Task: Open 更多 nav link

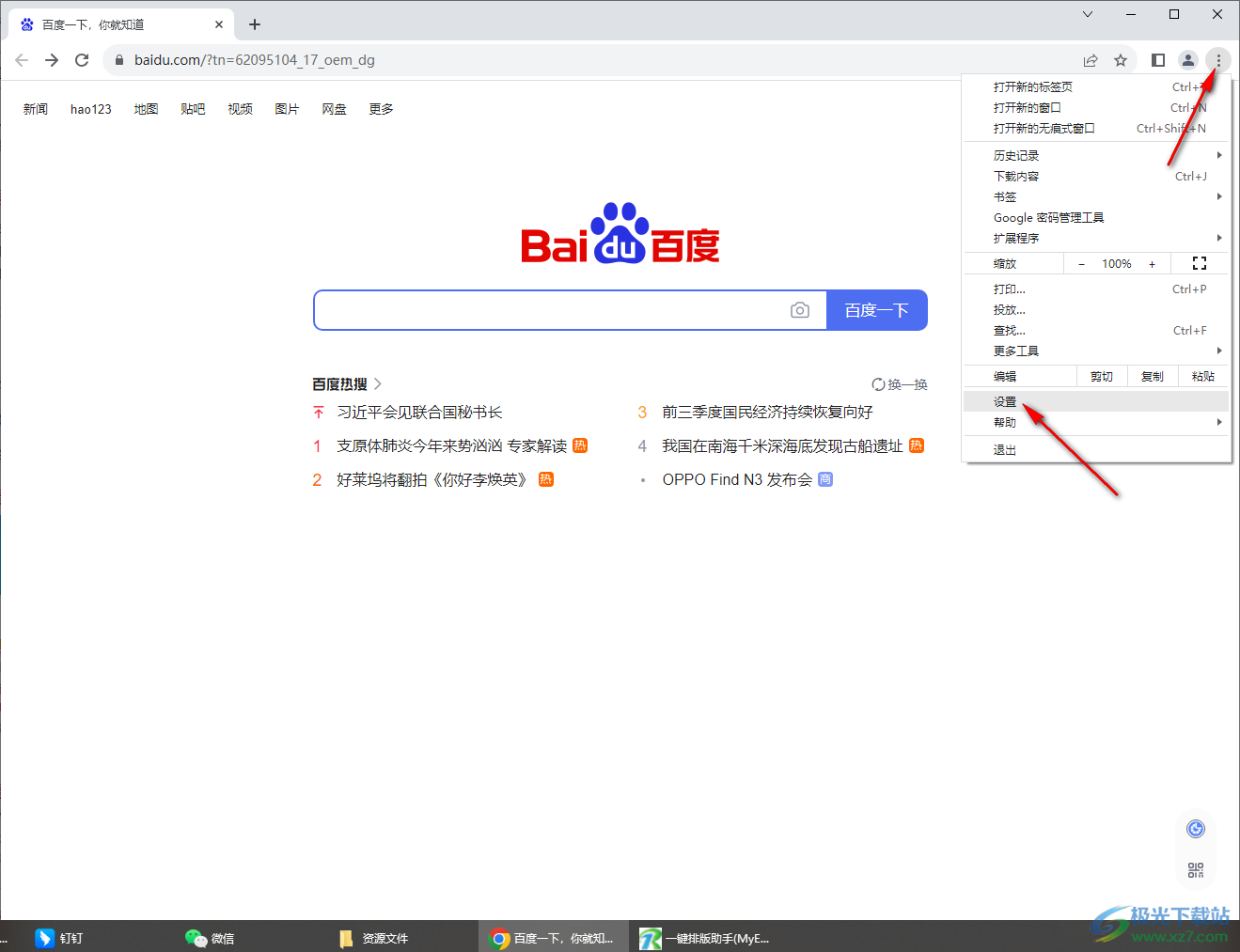Action: pyautogui.click(x=381, y=109)
